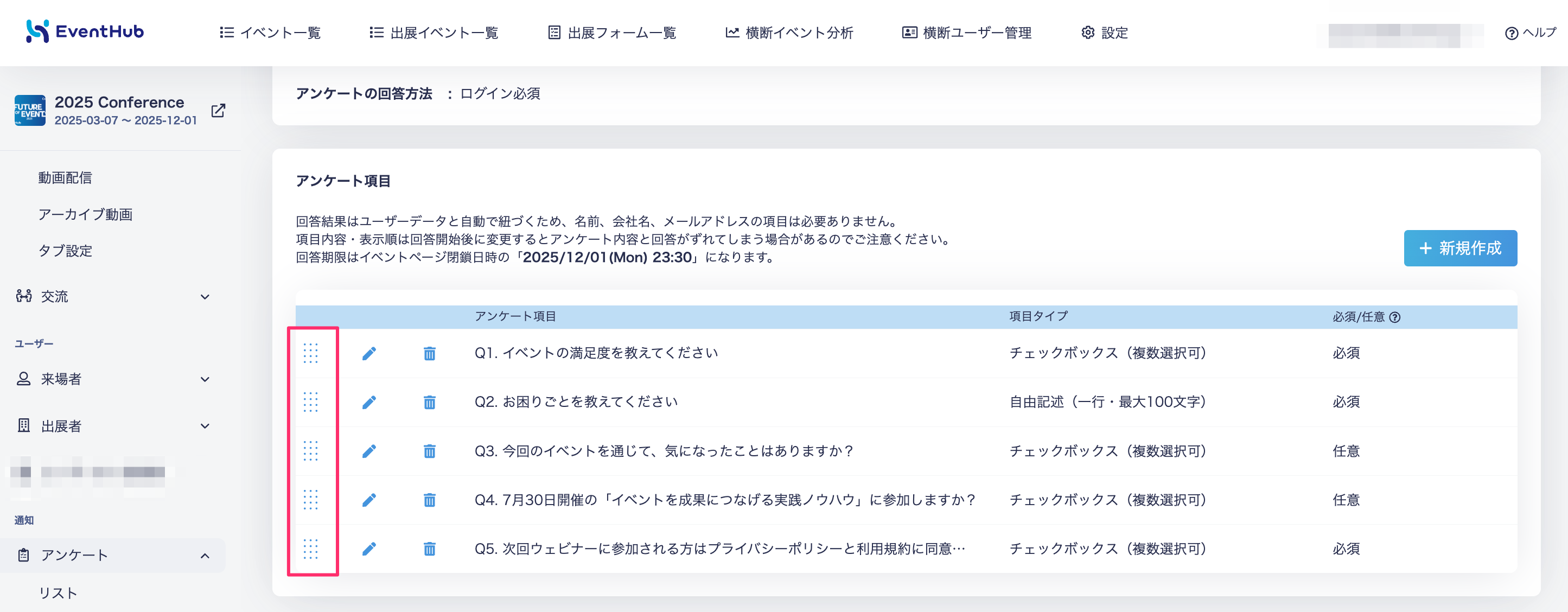Edit Q2 with the pencil icon
The width and height of the screenshot is (1568, 612).
pyautogui.click(x=369, y=403)
